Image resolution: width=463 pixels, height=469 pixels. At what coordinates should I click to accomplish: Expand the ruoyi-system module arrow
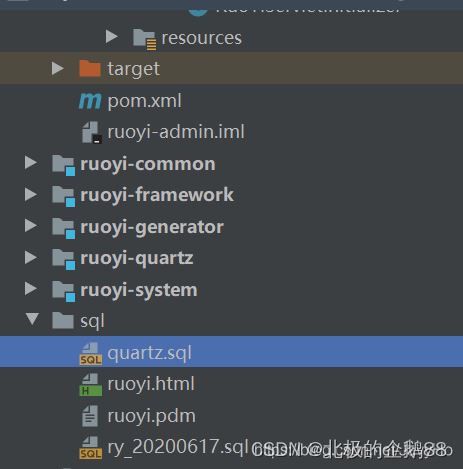click(31, 289)
